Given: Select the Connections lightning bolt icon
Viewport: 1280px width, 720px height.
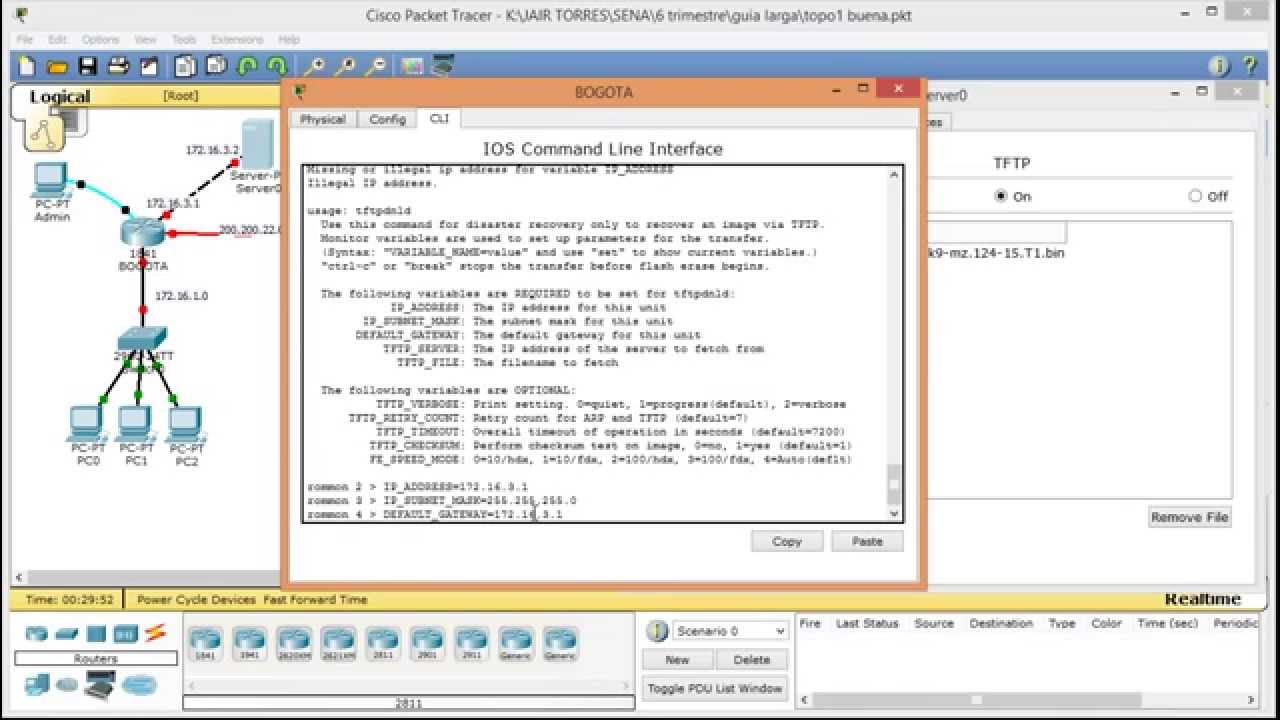Looking at the screenshot, I should tap(155, 633).
